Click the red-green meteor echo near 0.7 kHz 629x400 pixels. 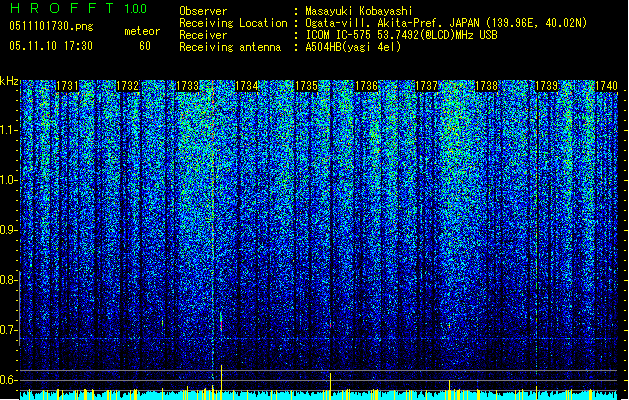tap(221, 321)
